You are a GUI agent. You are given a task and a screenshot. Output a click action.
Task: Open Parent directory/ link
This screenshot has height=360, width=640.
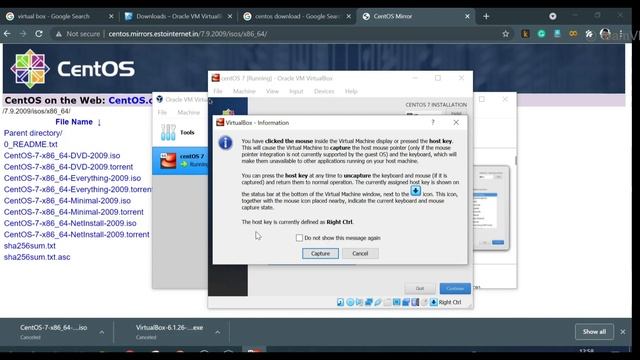[x=33, y=133]
